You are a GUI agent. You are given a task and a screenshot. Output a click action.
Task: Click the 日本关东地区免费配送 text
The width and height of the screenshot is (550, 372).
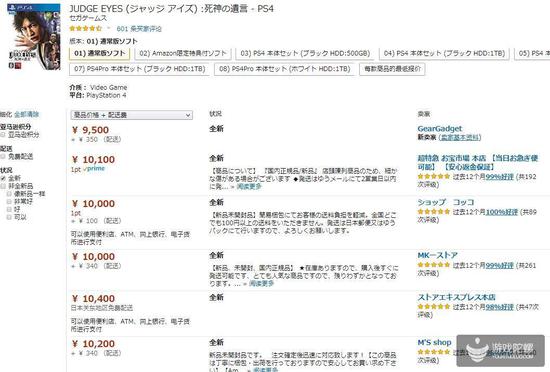point(102,308)
